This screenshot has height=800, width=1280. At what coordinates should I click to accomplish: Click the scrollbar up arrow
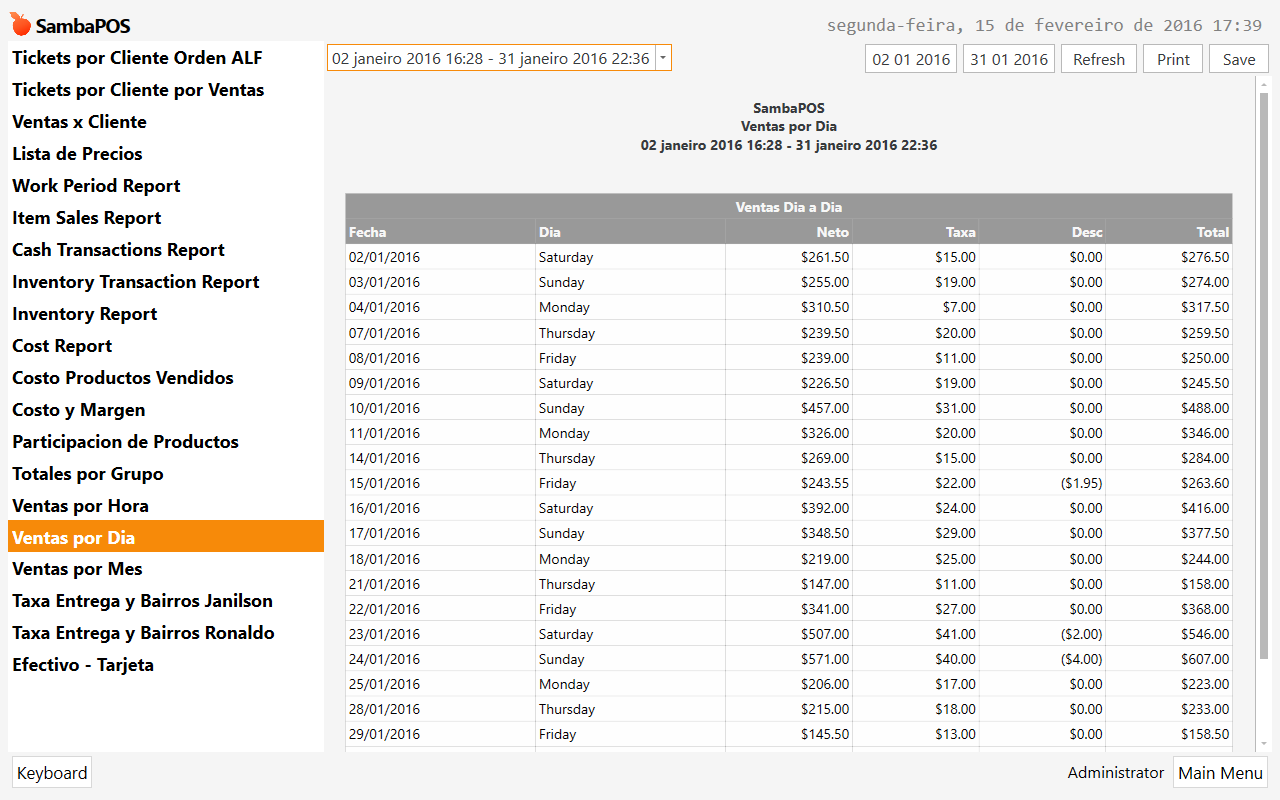pos(1264,86)
